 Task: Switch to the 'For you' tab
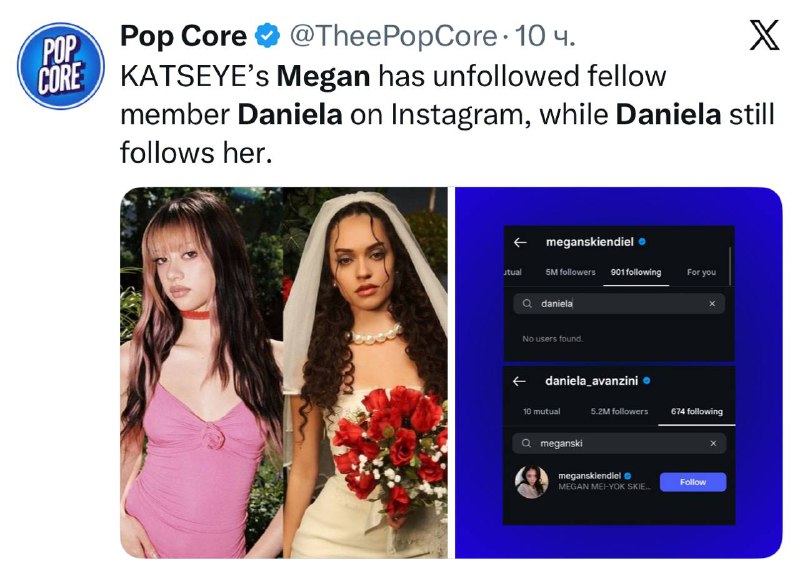701,272
